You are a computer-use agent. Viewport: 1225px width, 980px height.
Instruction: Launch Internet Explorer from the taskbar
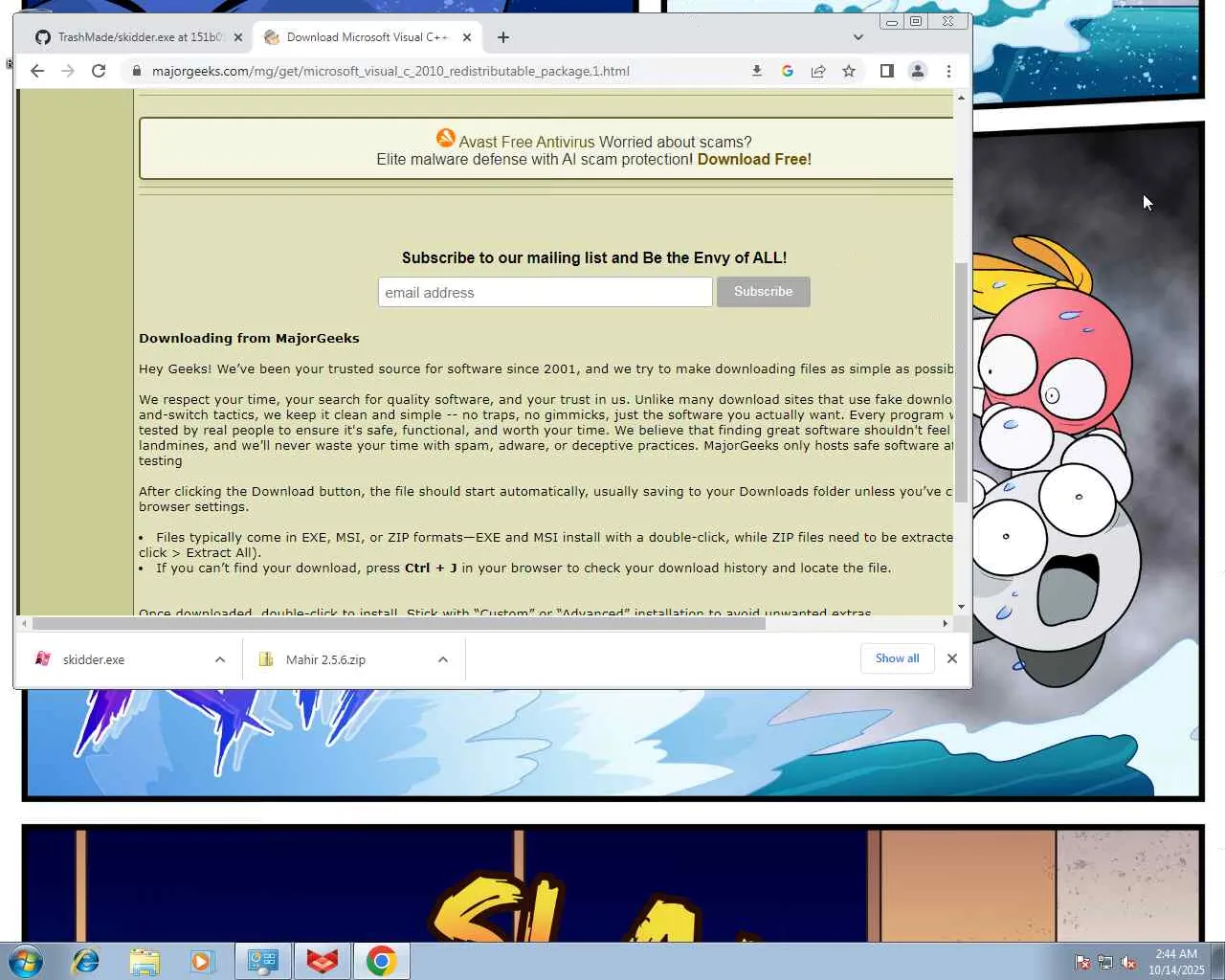coord(86,961)
